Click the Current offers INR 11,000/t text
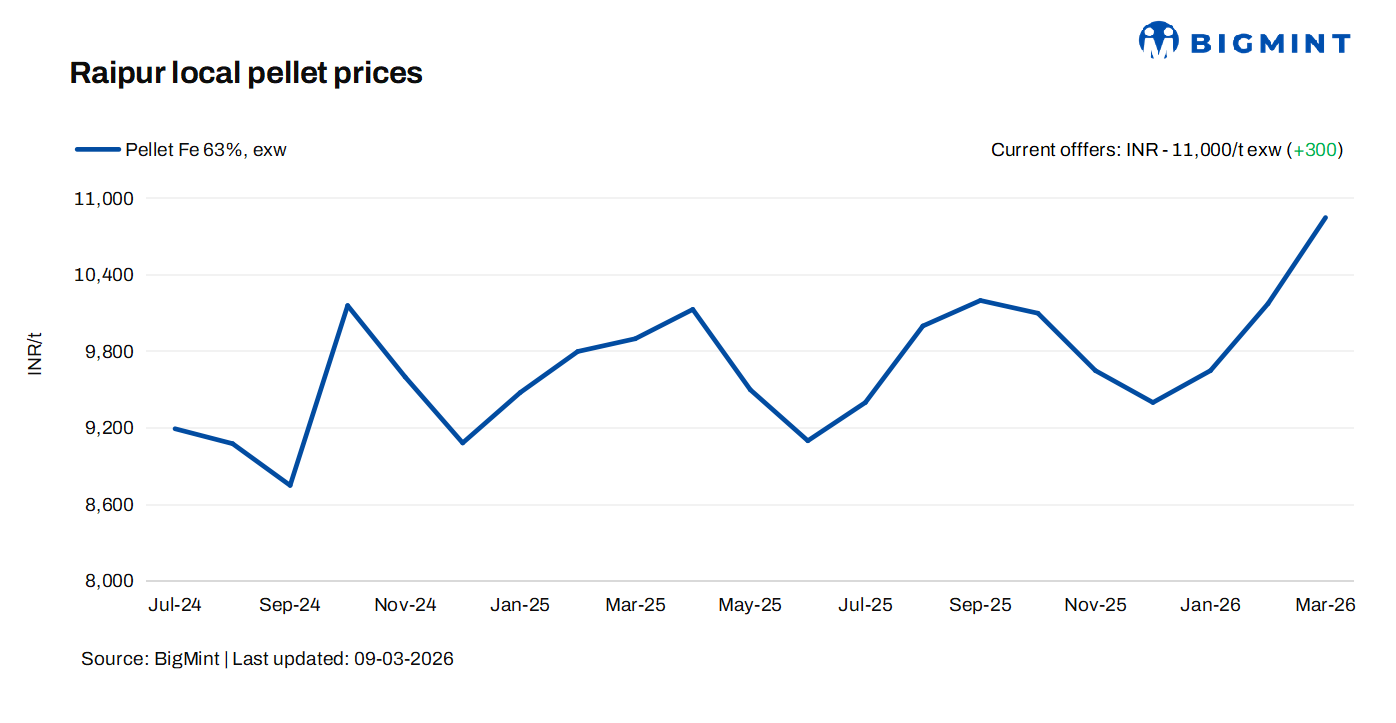The height and width of the screenshot is (723, 1396). coord(1135,150)
